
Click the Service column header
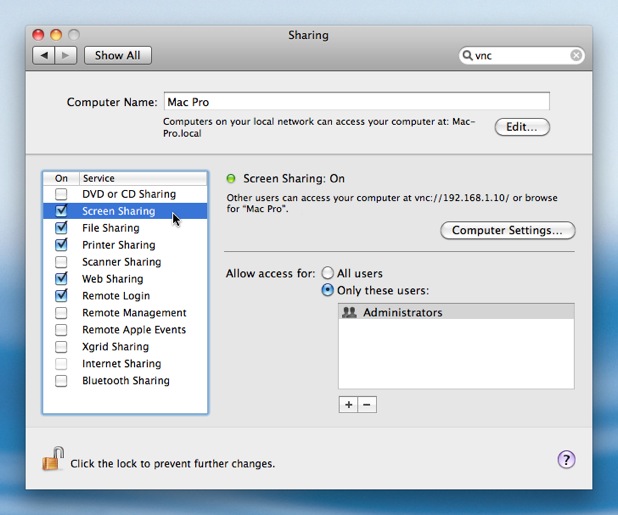[143, 178]
